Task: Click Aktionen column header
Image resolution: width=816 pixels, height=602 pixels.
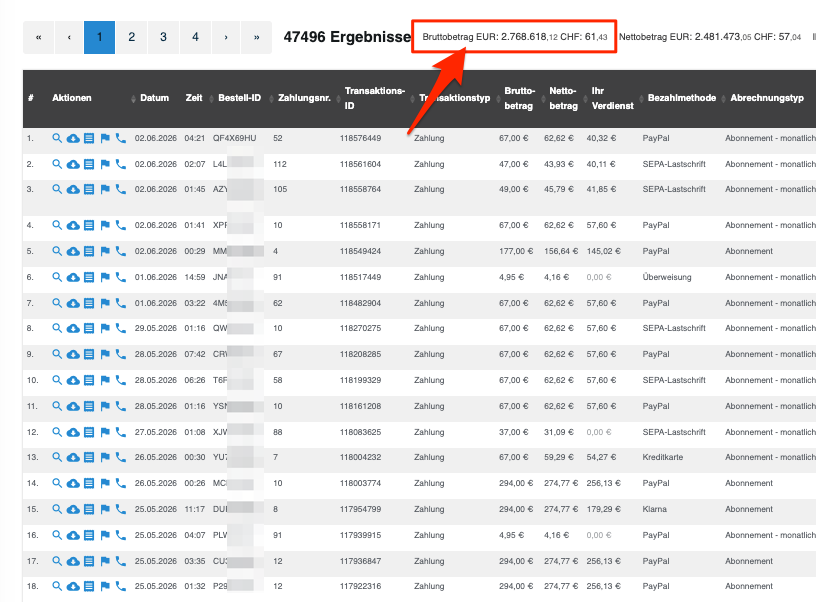Action: click(71, 98)
